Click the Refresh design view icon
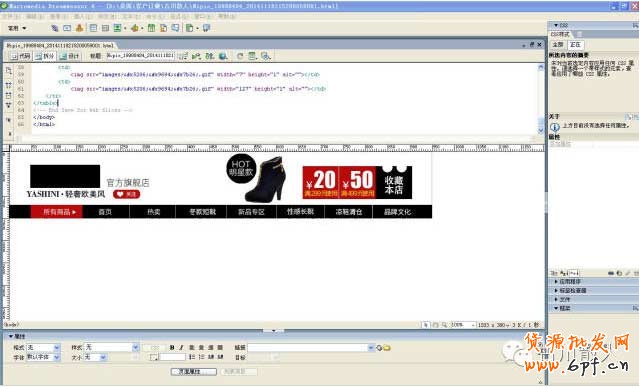Viewport: 639px width, 387px height. click(x=240, y=56)
